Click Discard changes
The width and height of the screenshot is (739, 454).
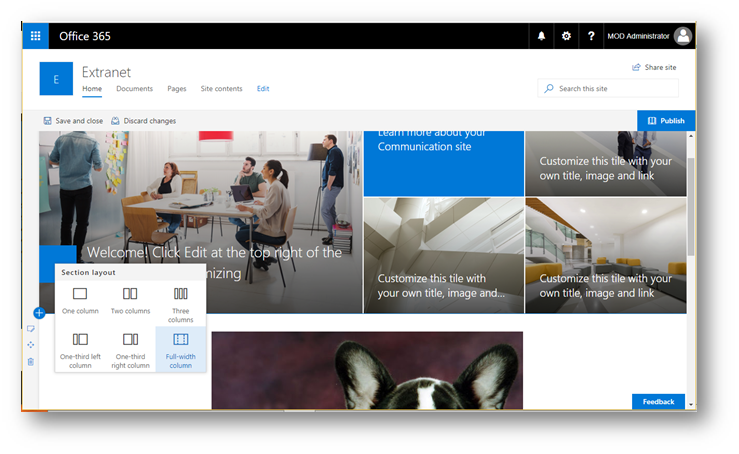(x=143, y=121)
